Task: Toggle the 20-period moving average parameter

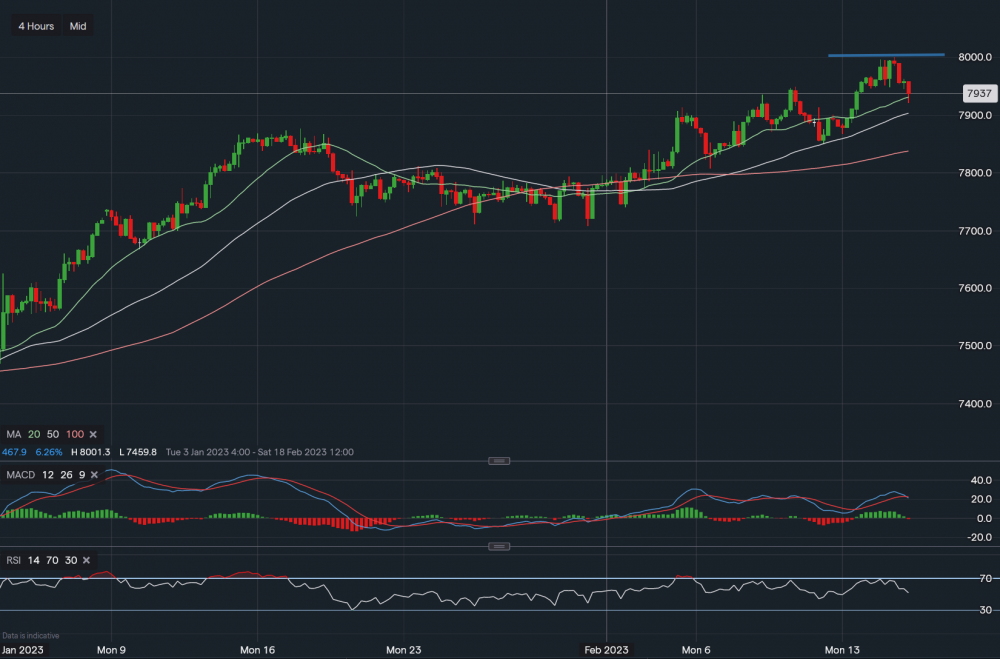Action: pos(32,434)
